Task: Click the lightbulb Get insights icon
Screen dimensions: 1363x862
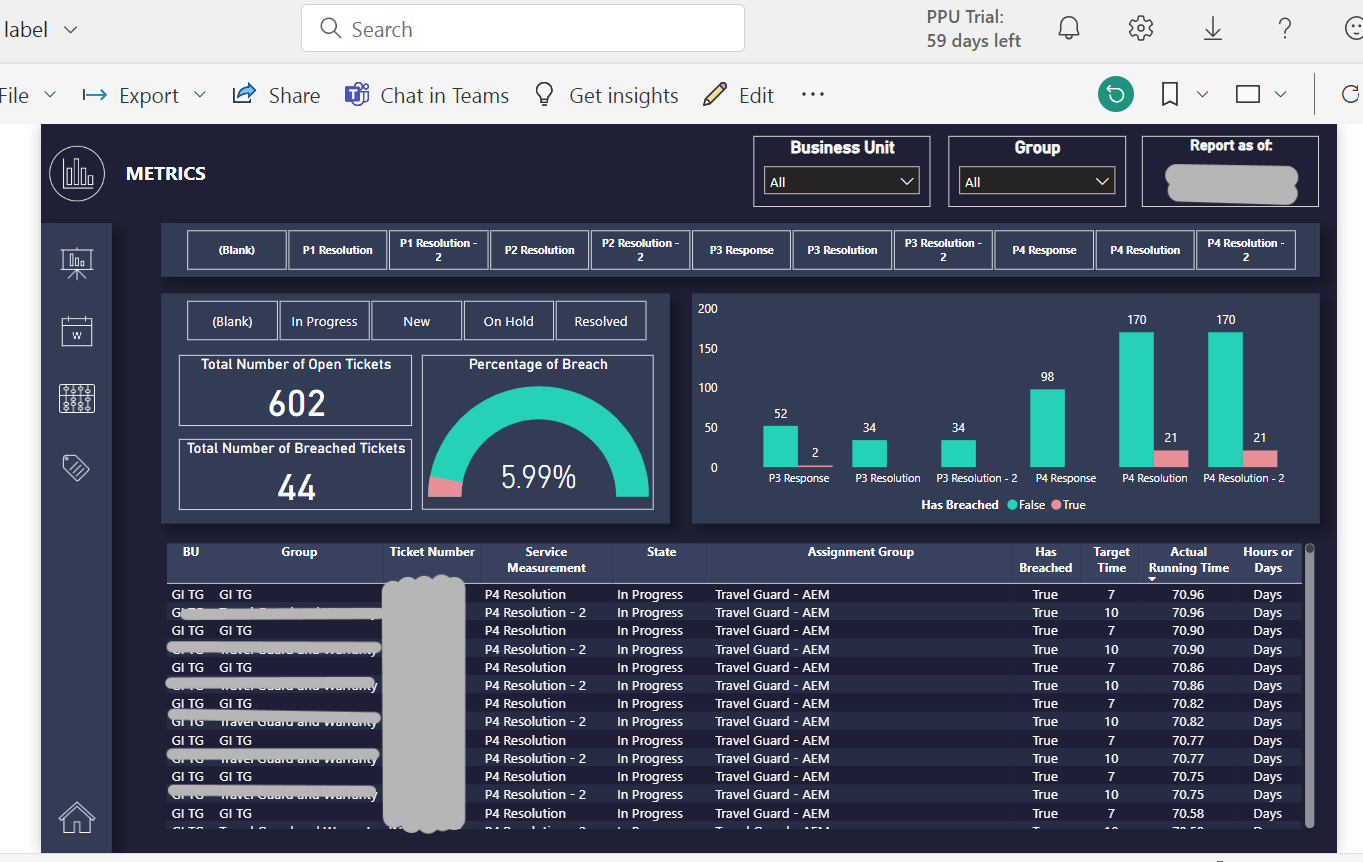Action: tap(544, 95)
